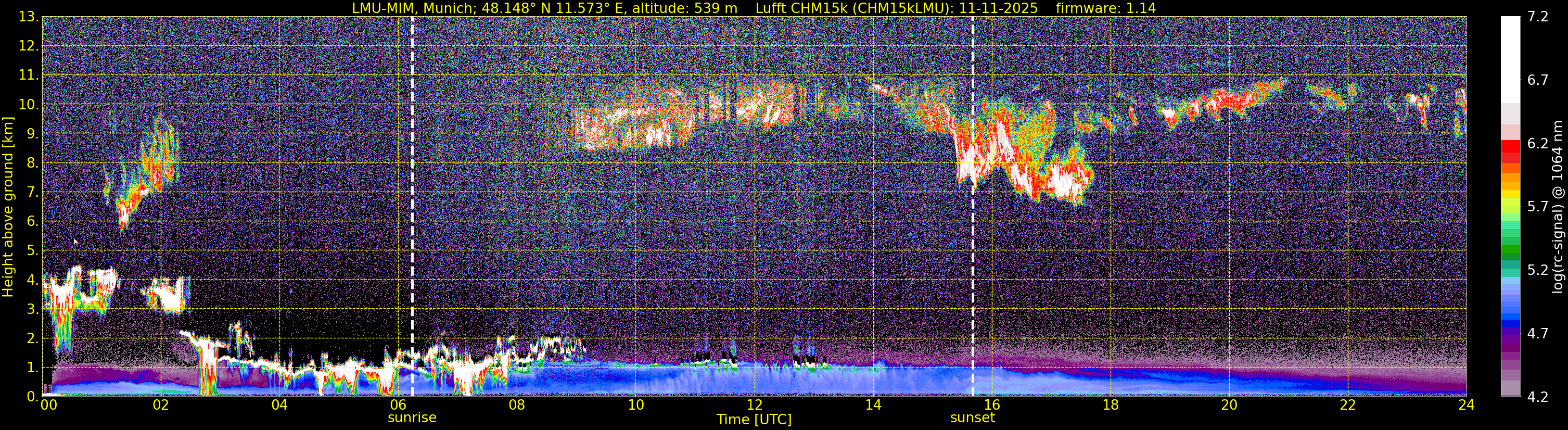Click the colorbar tick value 4.7
1568x430 pixels.
tap(1538, 334)
